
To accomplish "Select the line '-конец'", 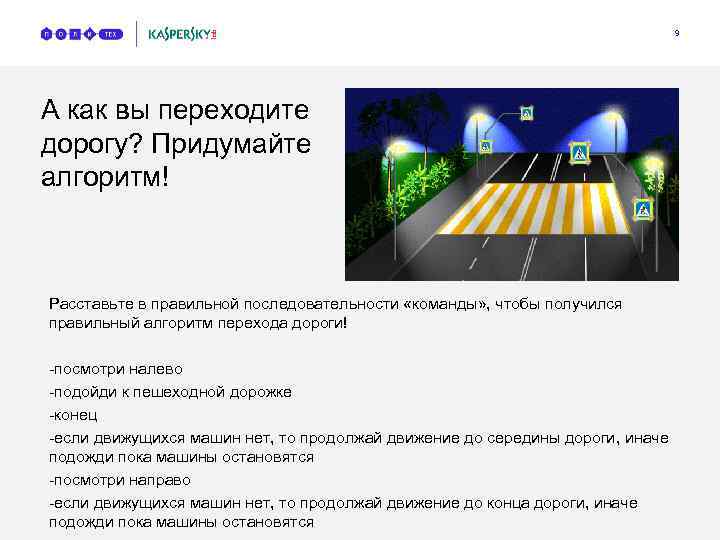I will (x=73, y=415).
